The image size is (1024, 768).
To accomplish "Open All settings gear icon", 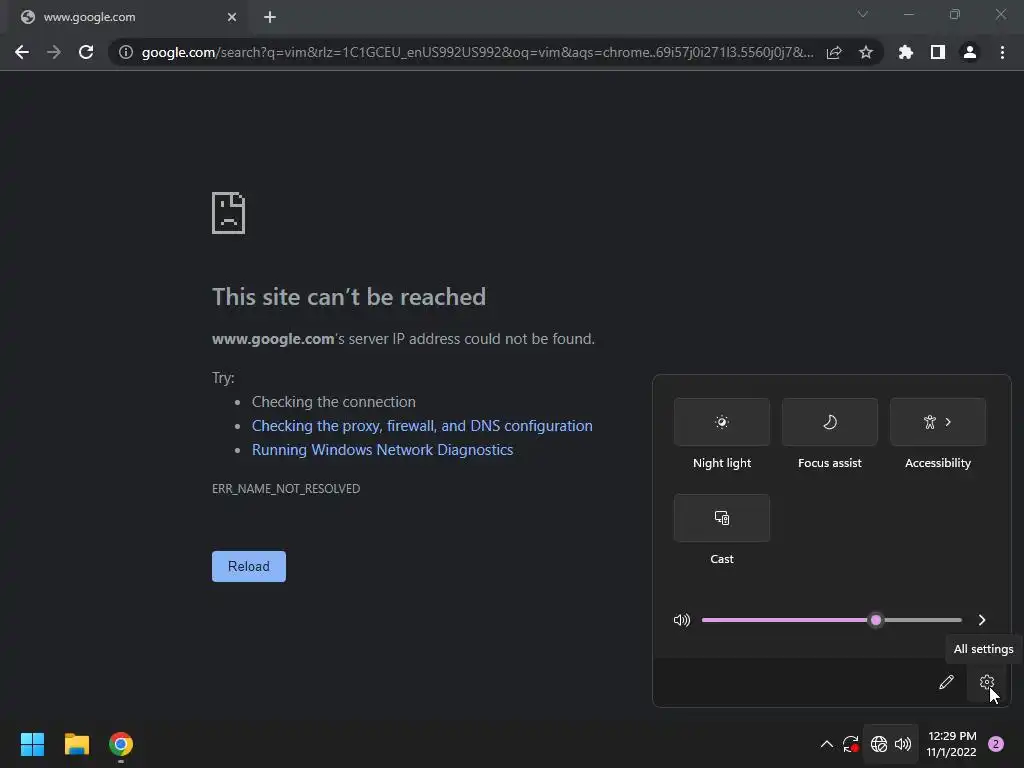I will pos(987,682).
